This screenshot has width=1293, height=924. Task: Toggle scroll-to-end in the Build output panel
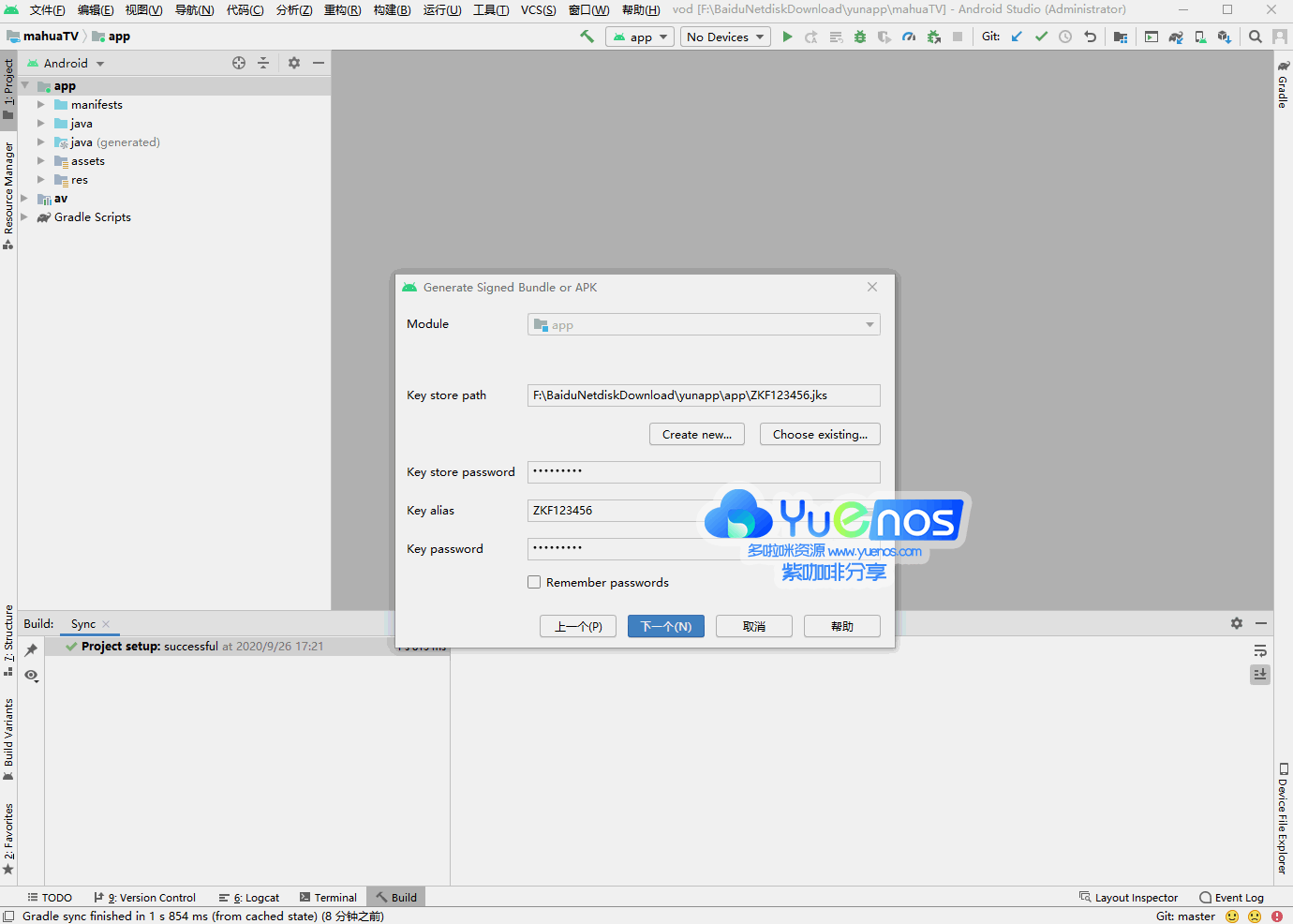(x=1260, y=675)
